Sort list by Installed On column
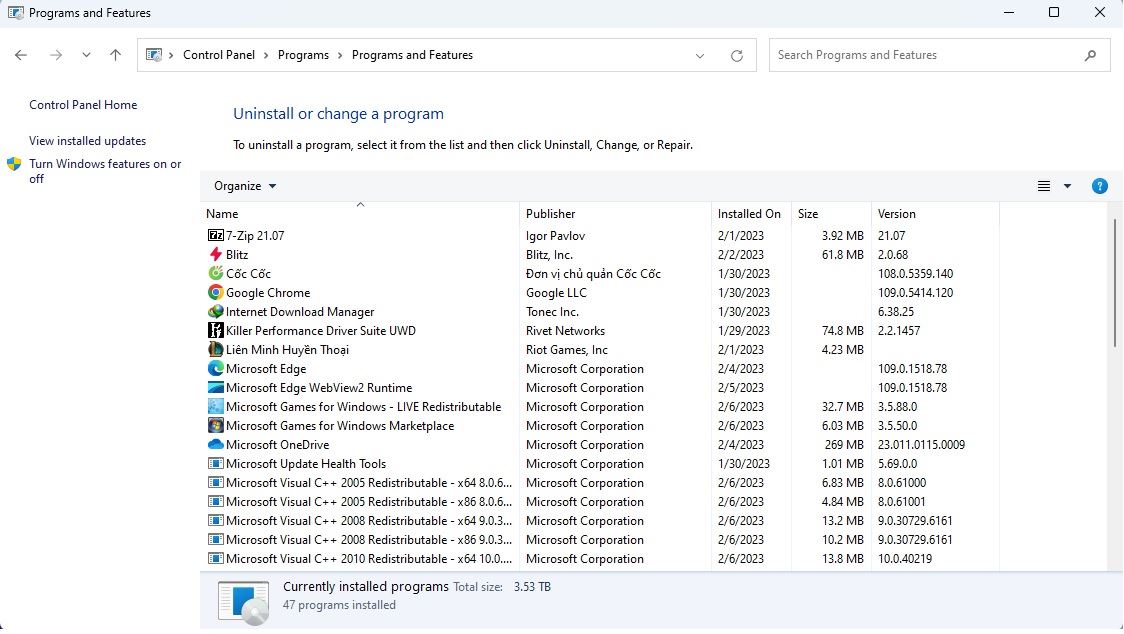 point(748,214)
